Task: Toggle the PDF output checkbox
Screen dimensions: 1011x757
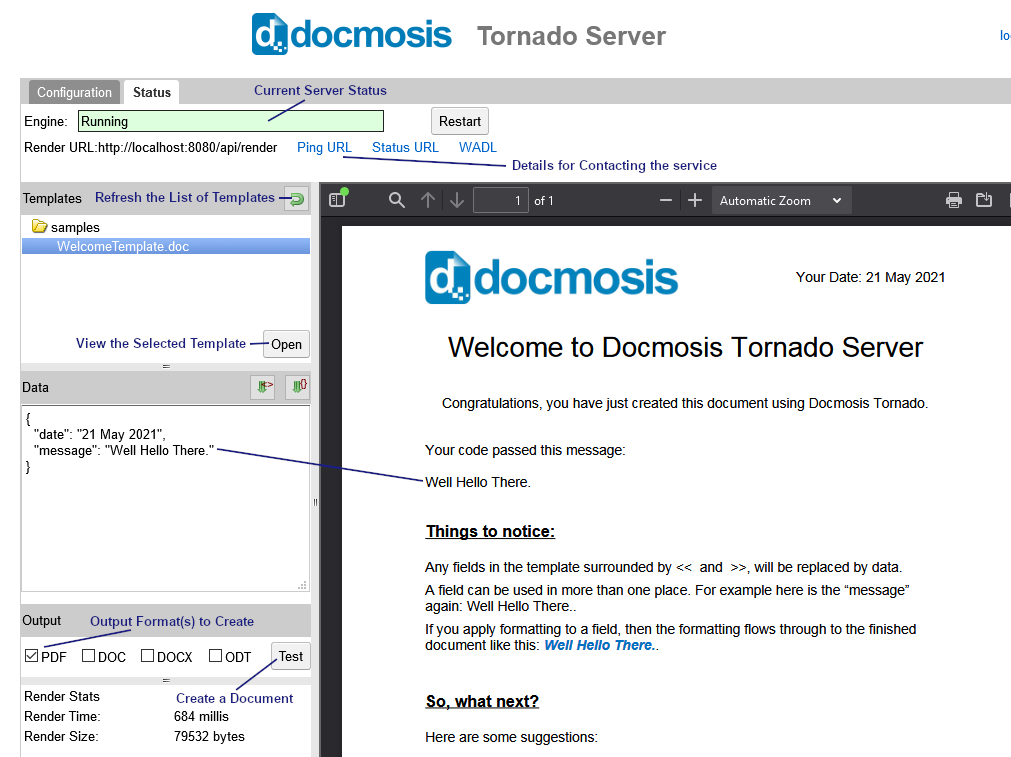Action: point(32,656)
